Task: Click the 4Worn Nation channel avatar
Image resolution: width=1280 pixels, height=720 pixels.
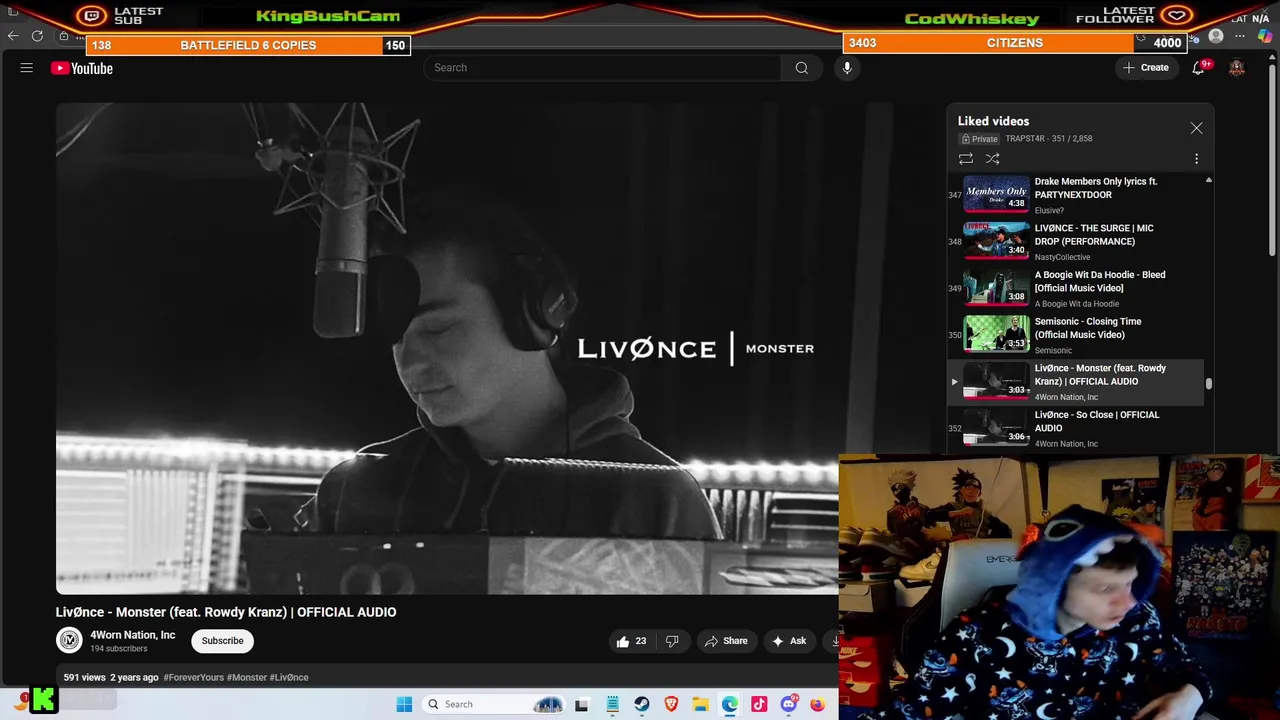Action: point(69,640)
